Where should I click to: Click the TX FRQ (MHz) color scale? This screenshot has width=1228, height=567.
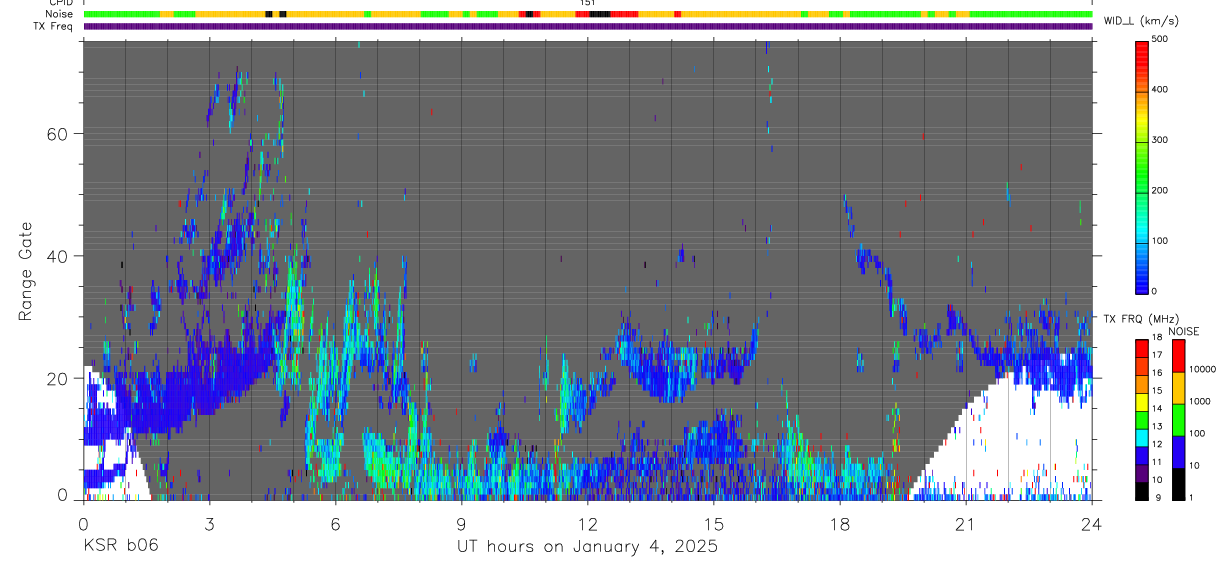1142,418
